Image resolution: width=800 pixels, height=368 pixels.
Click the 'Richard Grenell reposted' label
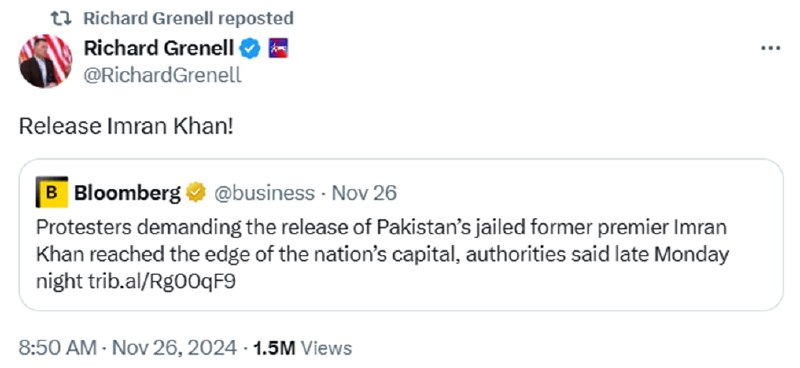(188, 18)
